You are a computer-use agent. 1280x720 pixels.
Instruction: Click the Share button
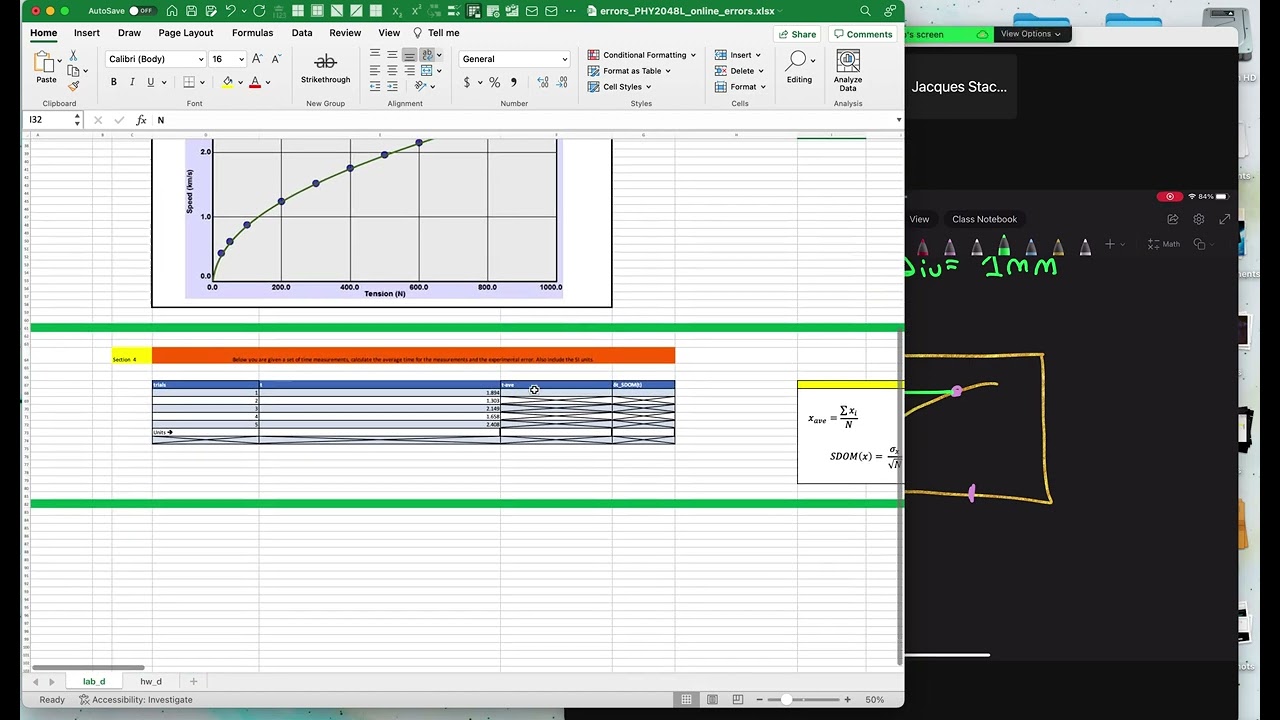pos(797,34)
